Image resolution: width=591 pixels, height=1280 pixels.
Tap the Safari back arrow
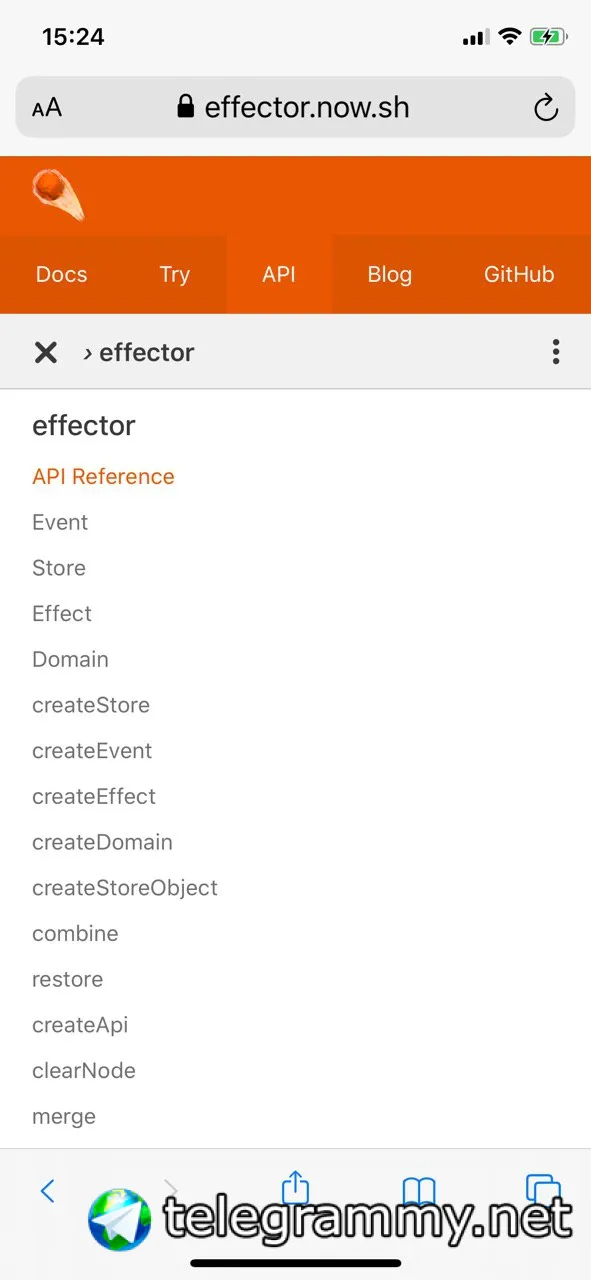click(47, 1191)
